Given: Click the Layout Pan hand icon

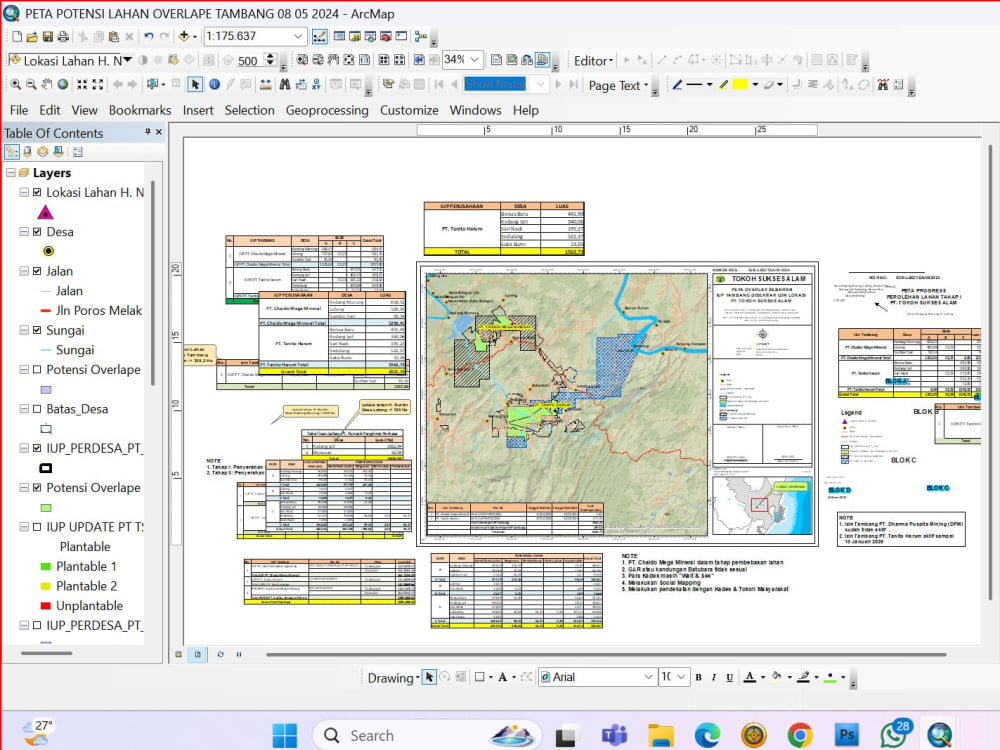Looking at the screenshot, I should (x=333, y=60).
